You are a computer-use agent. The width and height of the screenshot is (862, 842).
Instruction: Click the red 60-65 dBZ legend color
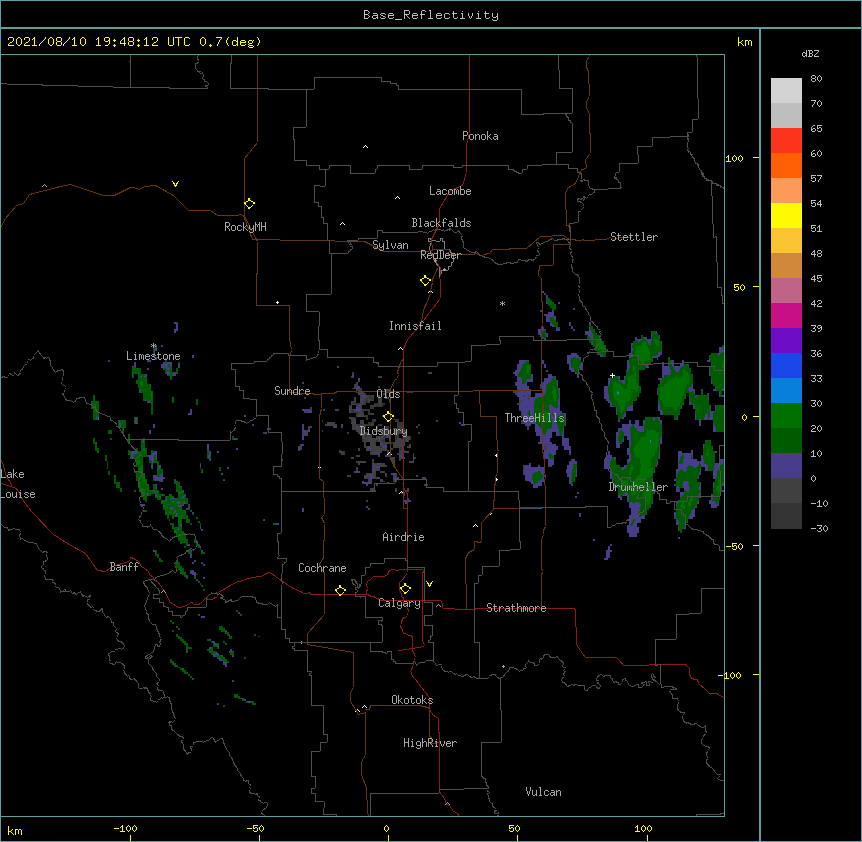coord(786,140)
